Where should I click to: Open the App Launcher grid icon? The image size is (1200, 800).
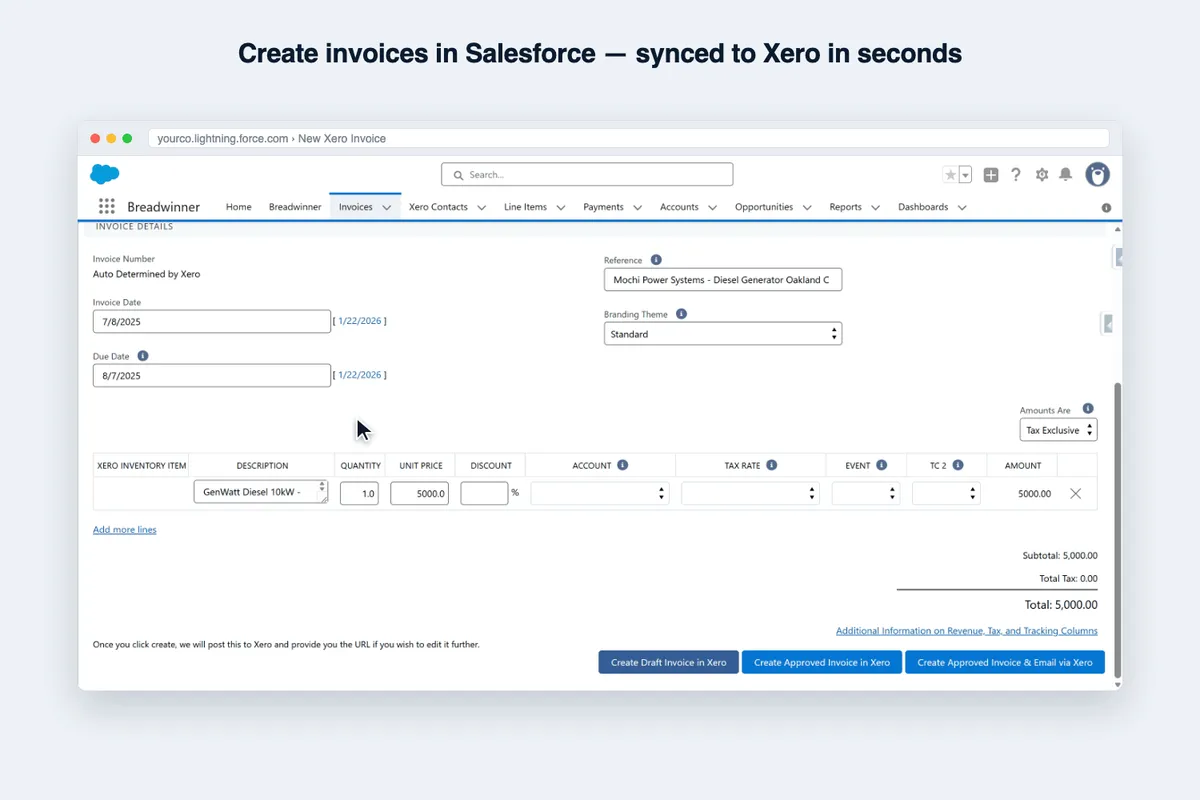106,207
